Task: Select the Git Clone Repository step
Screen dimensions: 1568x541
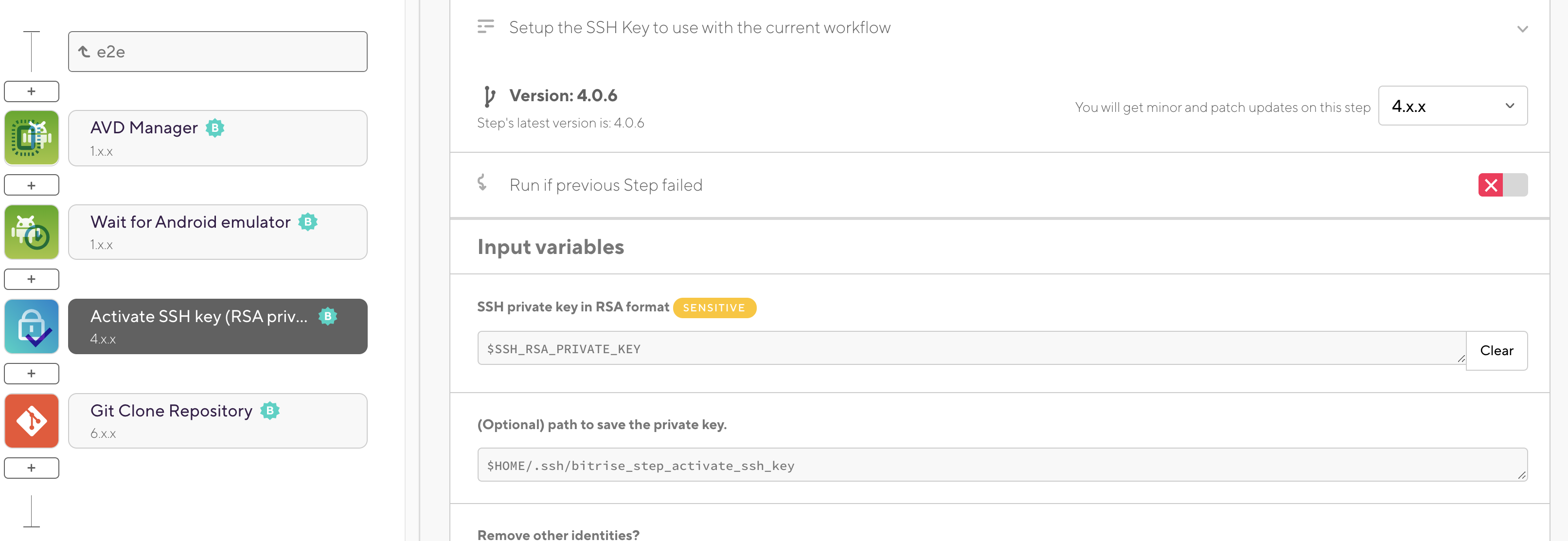Action: pos(217,420)
